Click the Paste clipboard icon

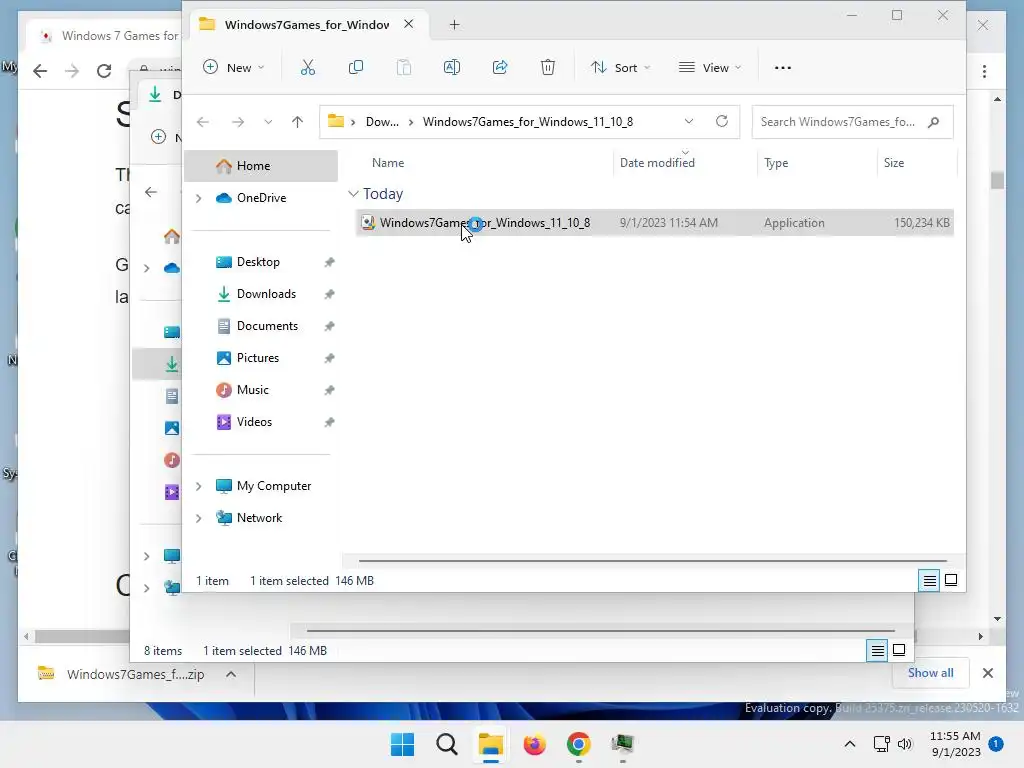pos(404,67)
